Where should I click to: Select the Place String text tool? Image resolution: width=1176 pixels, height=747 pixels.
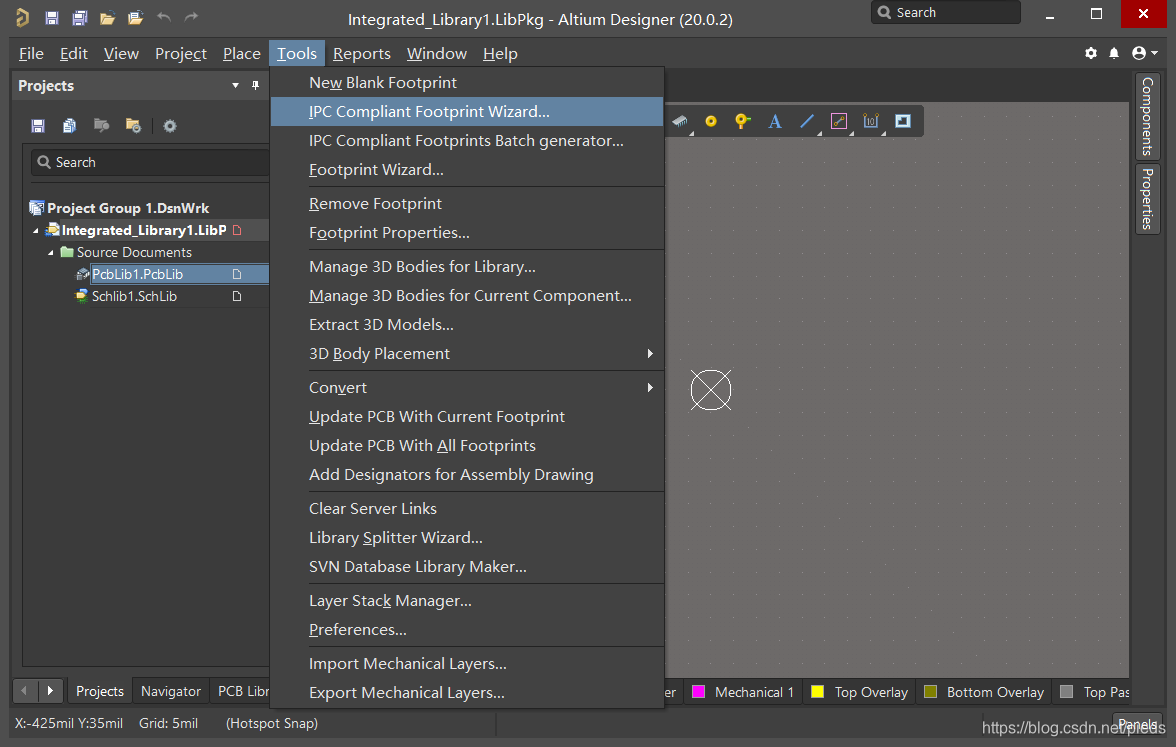(x=774, y=121)
